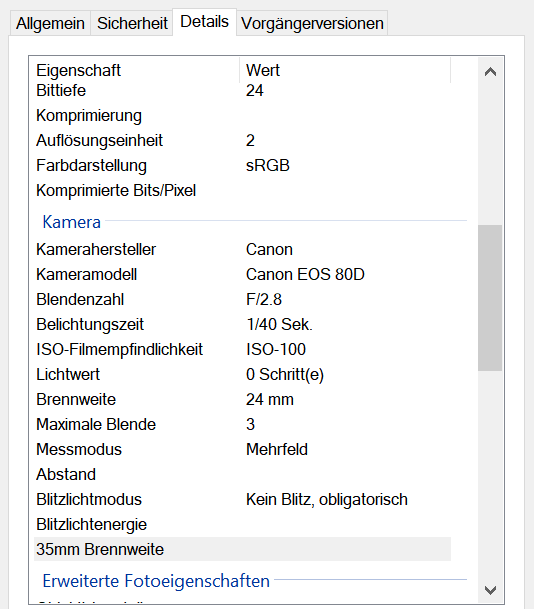Select the Farbdarstellung property
Viewport: 534px width, 609px height.
point(242,165)
